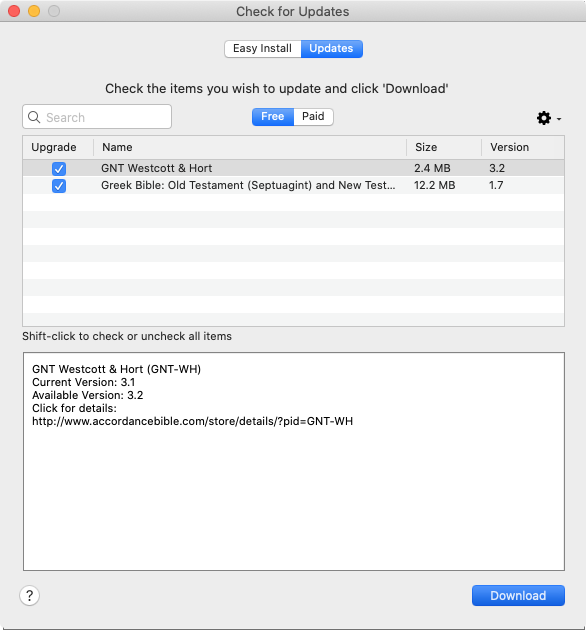Select the GNT Westcott & Hort row

coord(293,168)
